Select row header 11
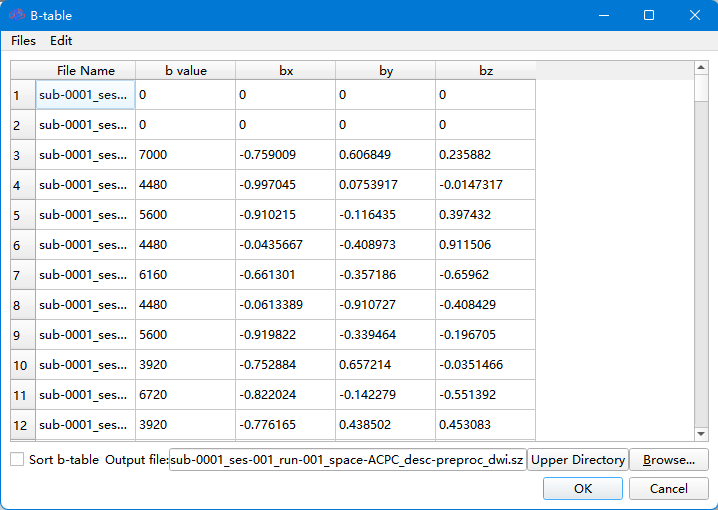 [x=23, y=395]
